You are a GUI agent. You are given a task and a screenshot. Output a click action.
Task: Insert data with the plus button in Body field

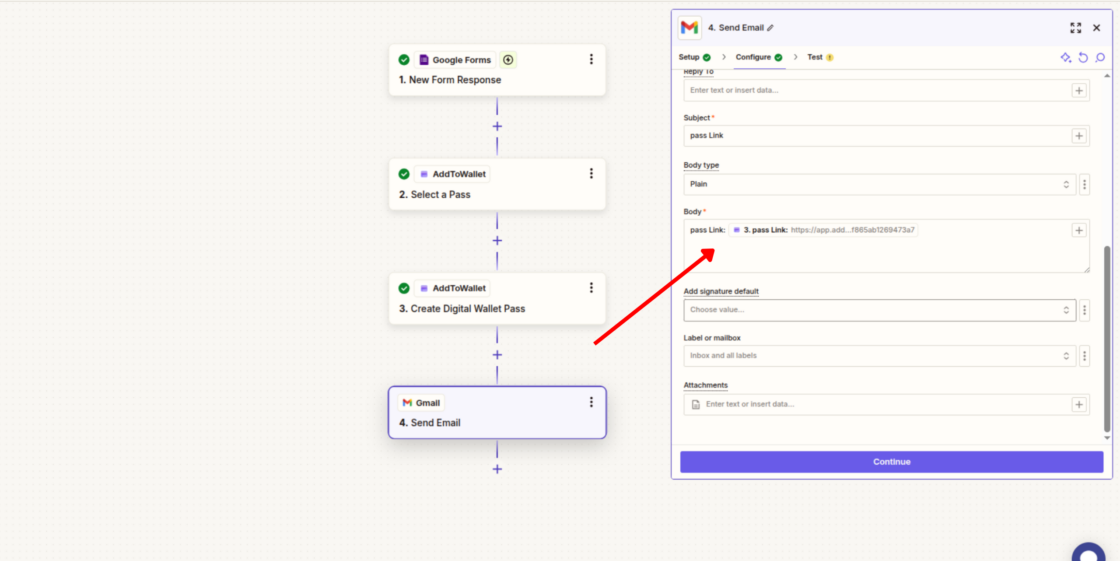(1079, 230)
